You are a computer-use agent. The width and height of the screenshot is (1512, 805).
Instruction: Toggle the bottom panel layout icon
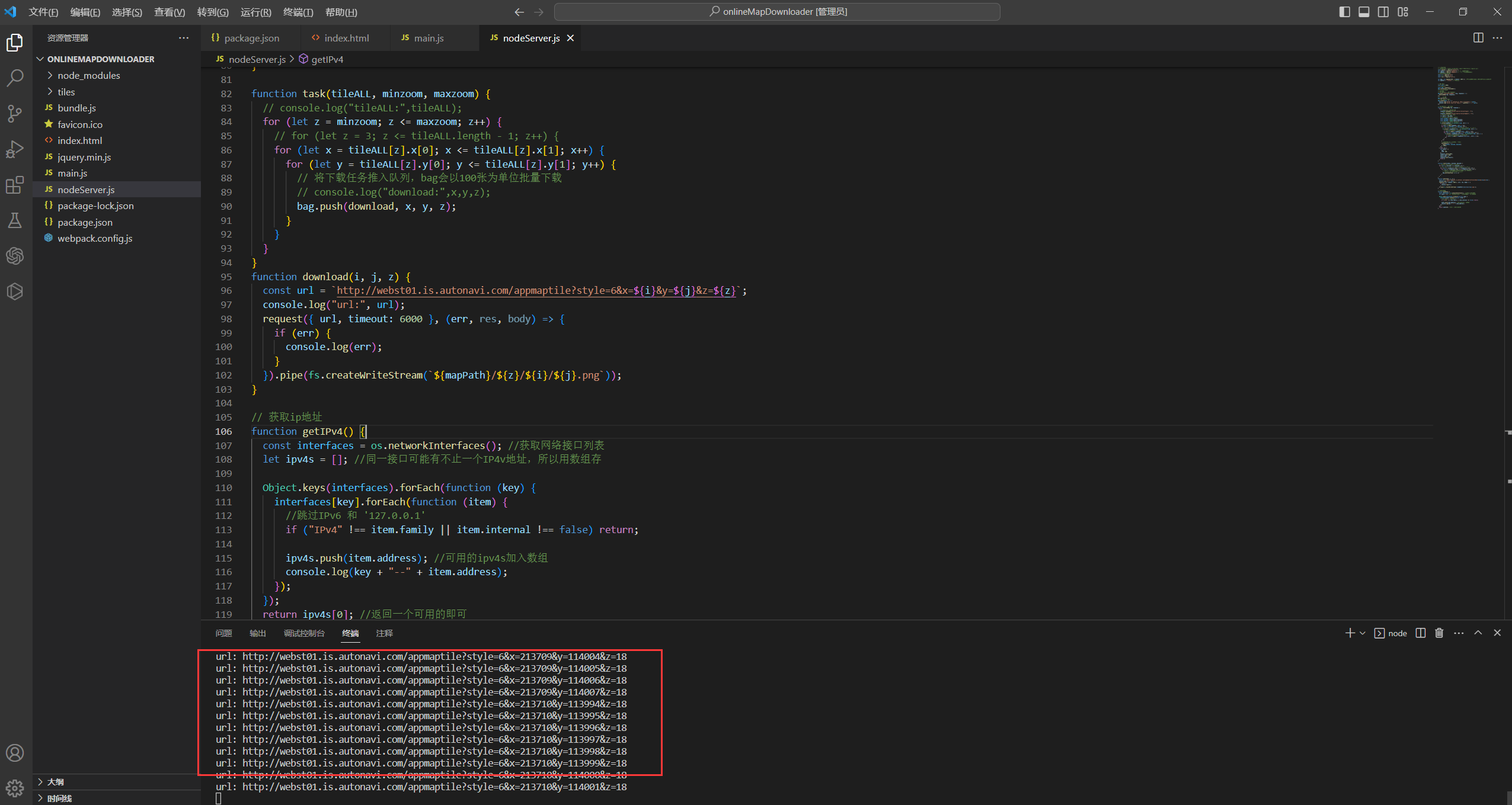pos(1364,12)
